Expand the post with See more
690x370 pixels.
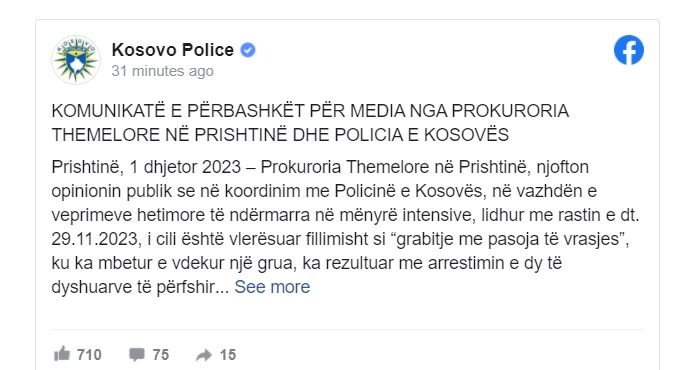(x=272, y=287)
